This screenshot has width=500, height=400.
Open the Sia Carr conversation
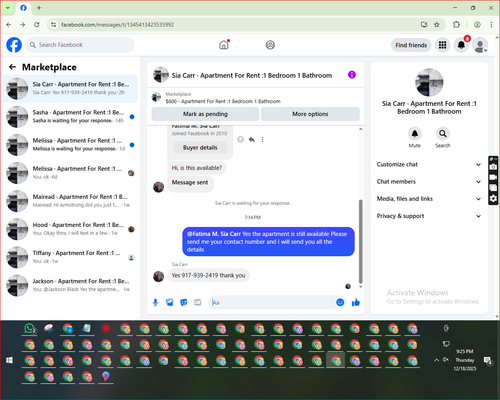click(x=70, y=88)
